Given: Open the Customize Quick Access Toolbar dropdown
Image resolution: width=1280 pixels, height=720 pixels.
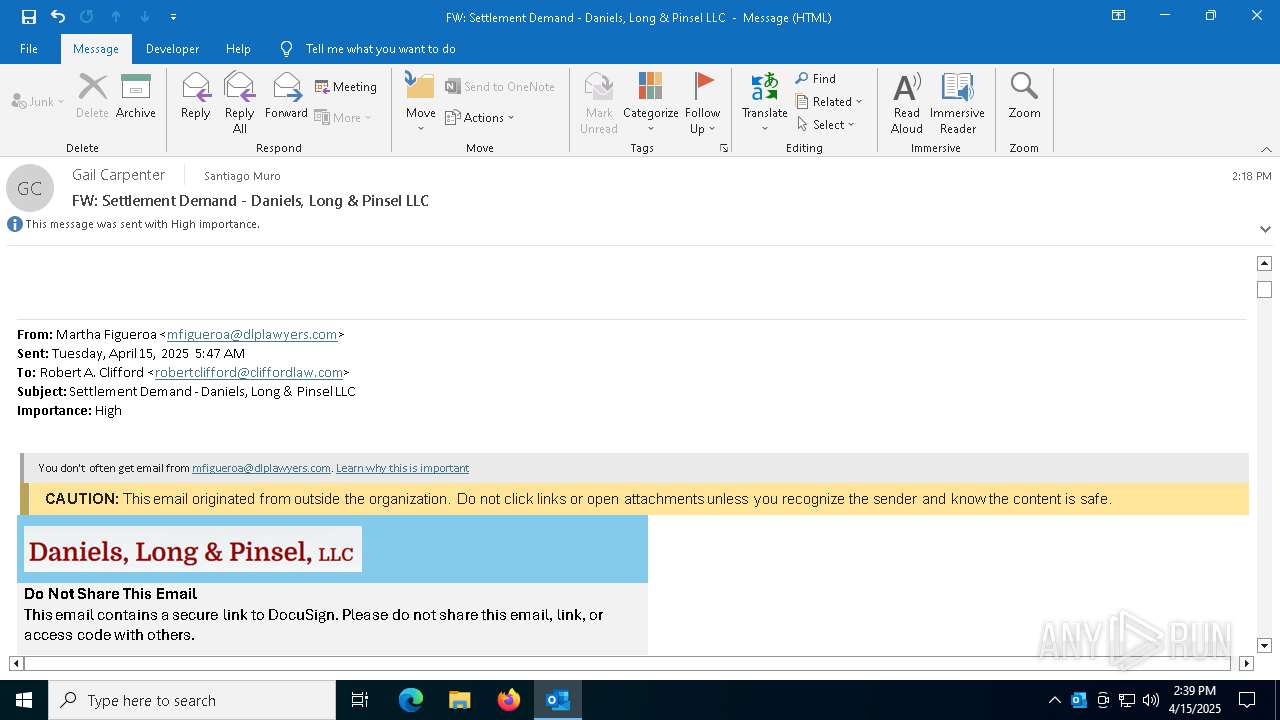Looking at the screenshot, I should (x=174, y=16).
